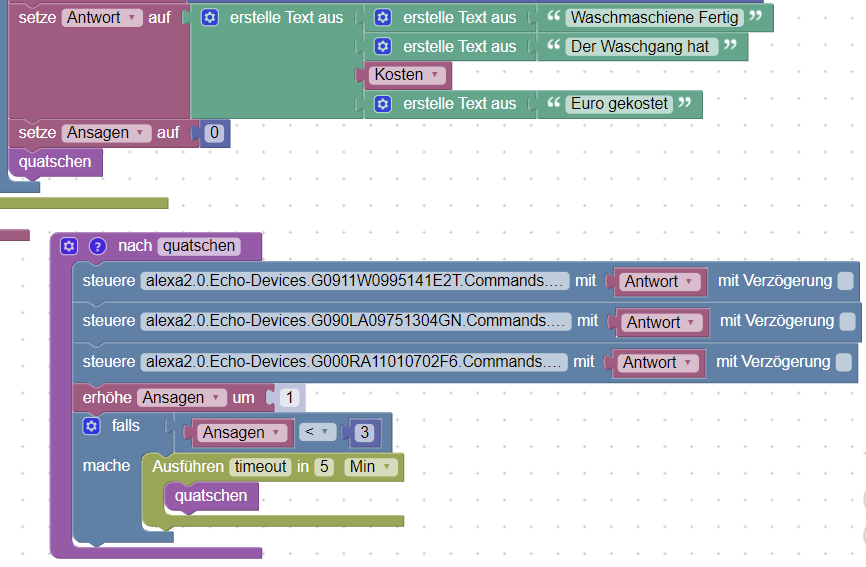Open 'Antwort' dropdown in G090LA09751304GN steuere row

click(x=662, y=322)
